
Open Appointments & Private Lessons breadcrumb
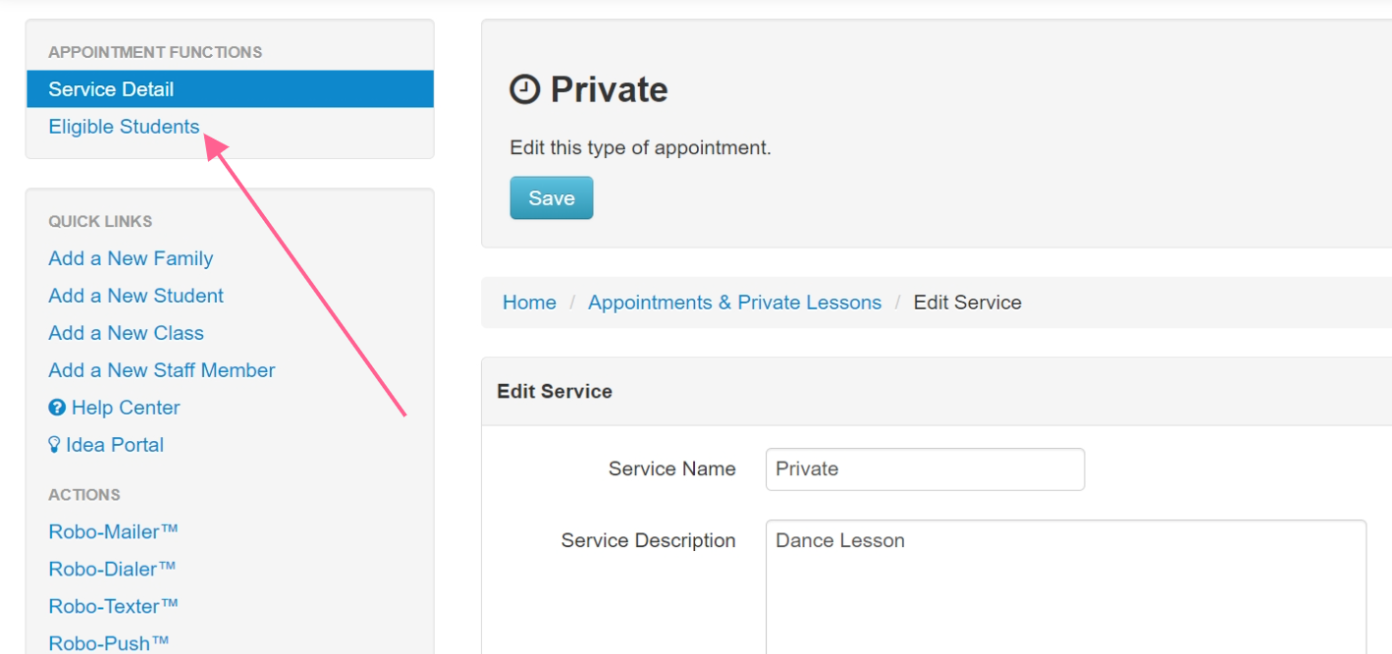click(x=735, y=303)
